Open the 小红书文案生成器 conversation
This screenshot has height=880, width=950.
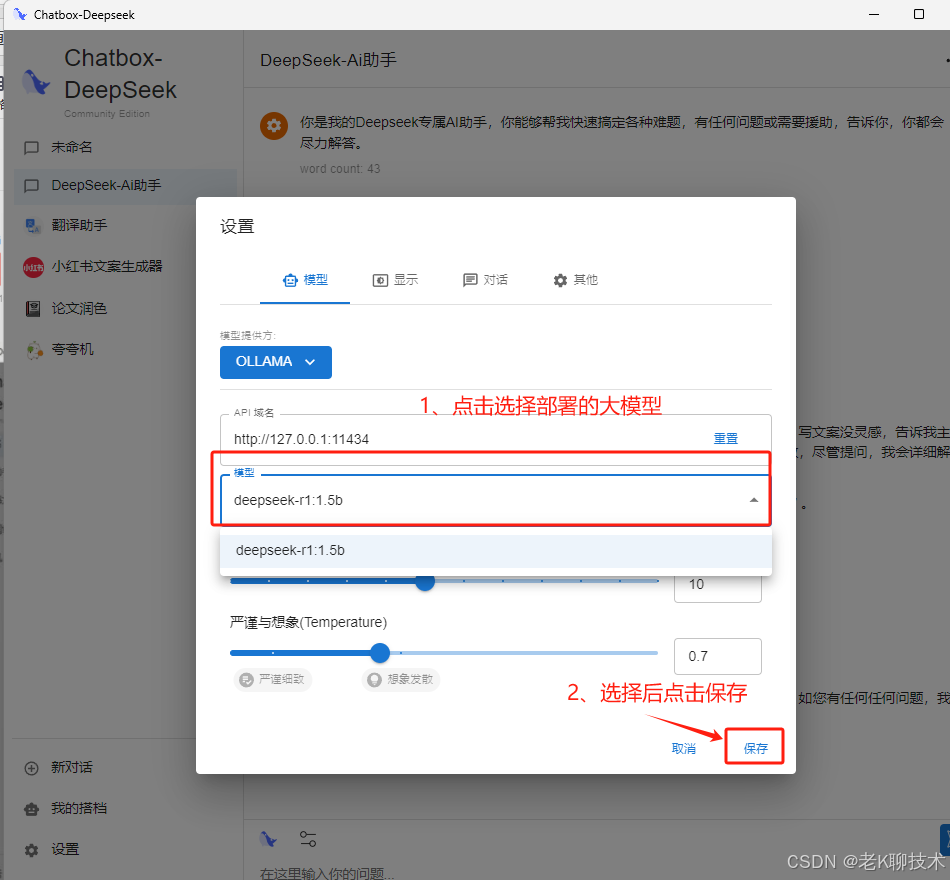tap(124, 267)
